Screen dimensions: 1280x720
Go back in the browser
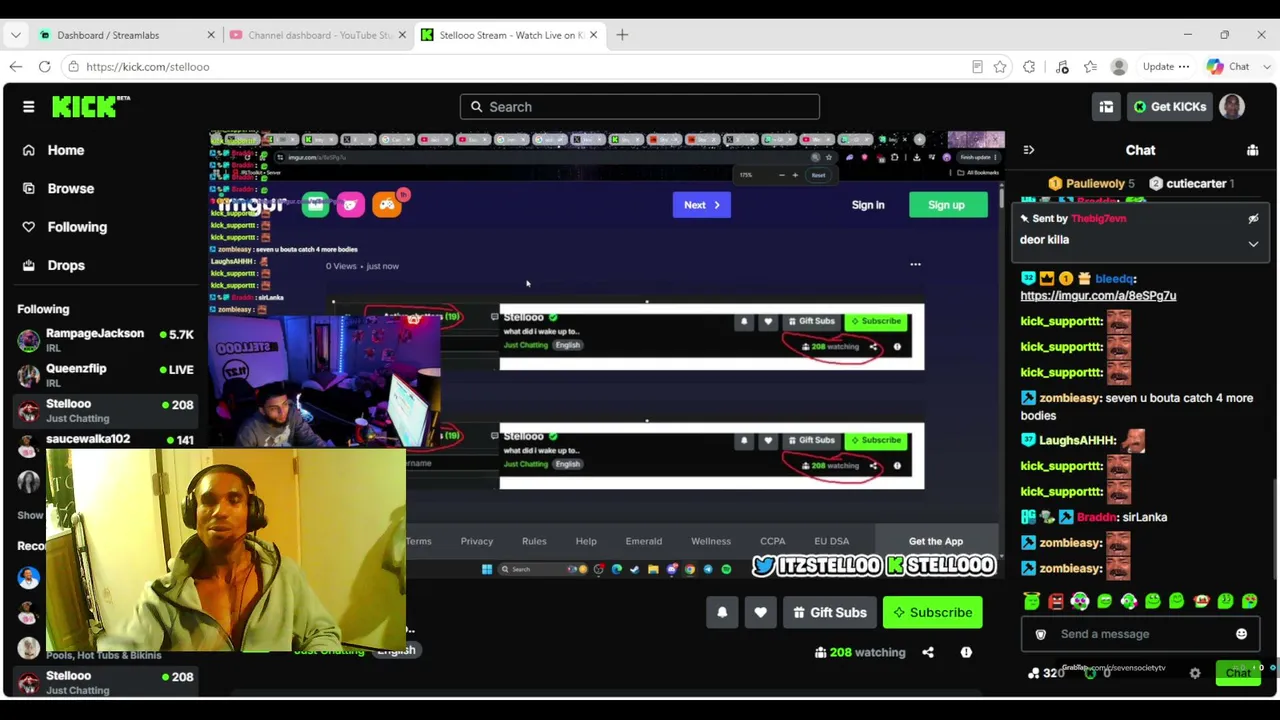pyautogui.click(x=16, y=67)
